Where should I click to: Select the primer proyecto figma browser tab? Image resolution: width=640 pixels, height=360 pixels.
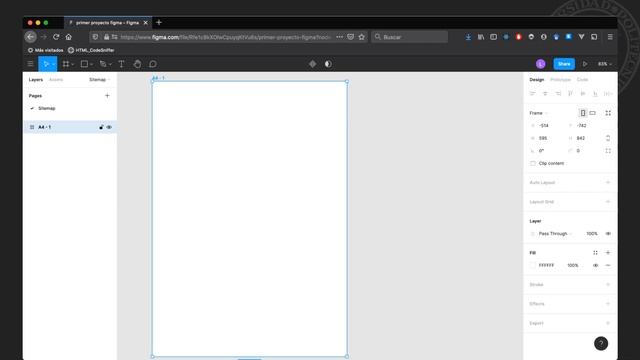[108, 23]
